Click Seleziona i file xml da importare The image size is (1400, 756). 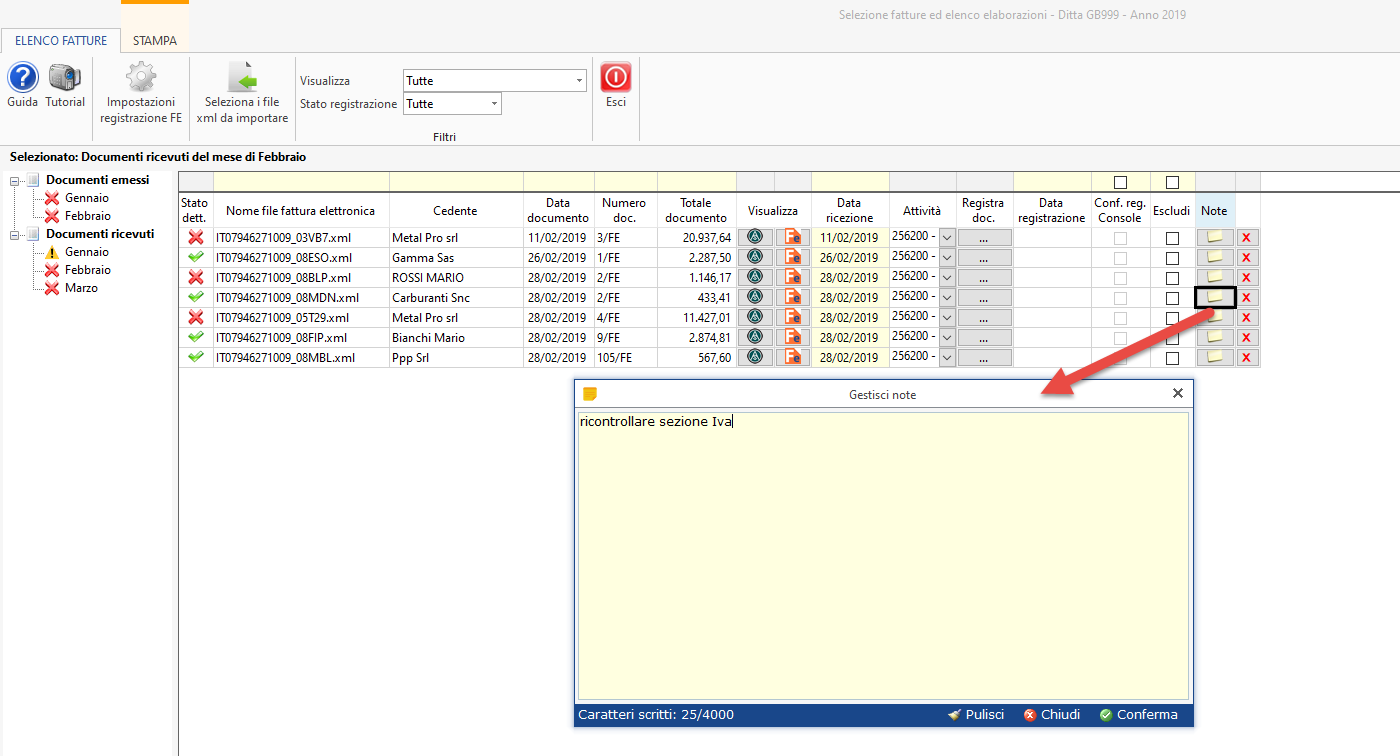coord(242,79)
